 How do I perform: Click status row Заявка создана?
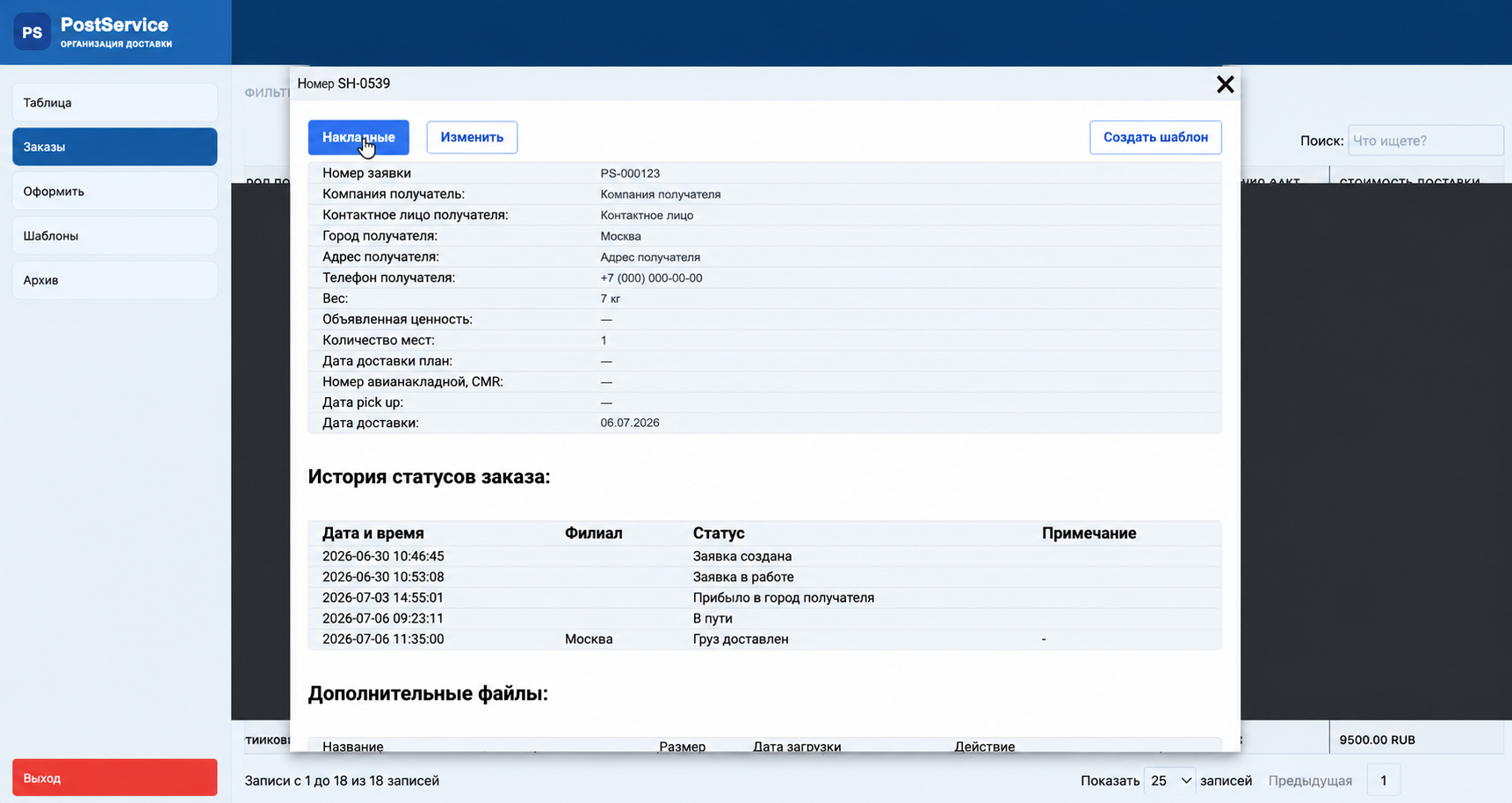764,556
